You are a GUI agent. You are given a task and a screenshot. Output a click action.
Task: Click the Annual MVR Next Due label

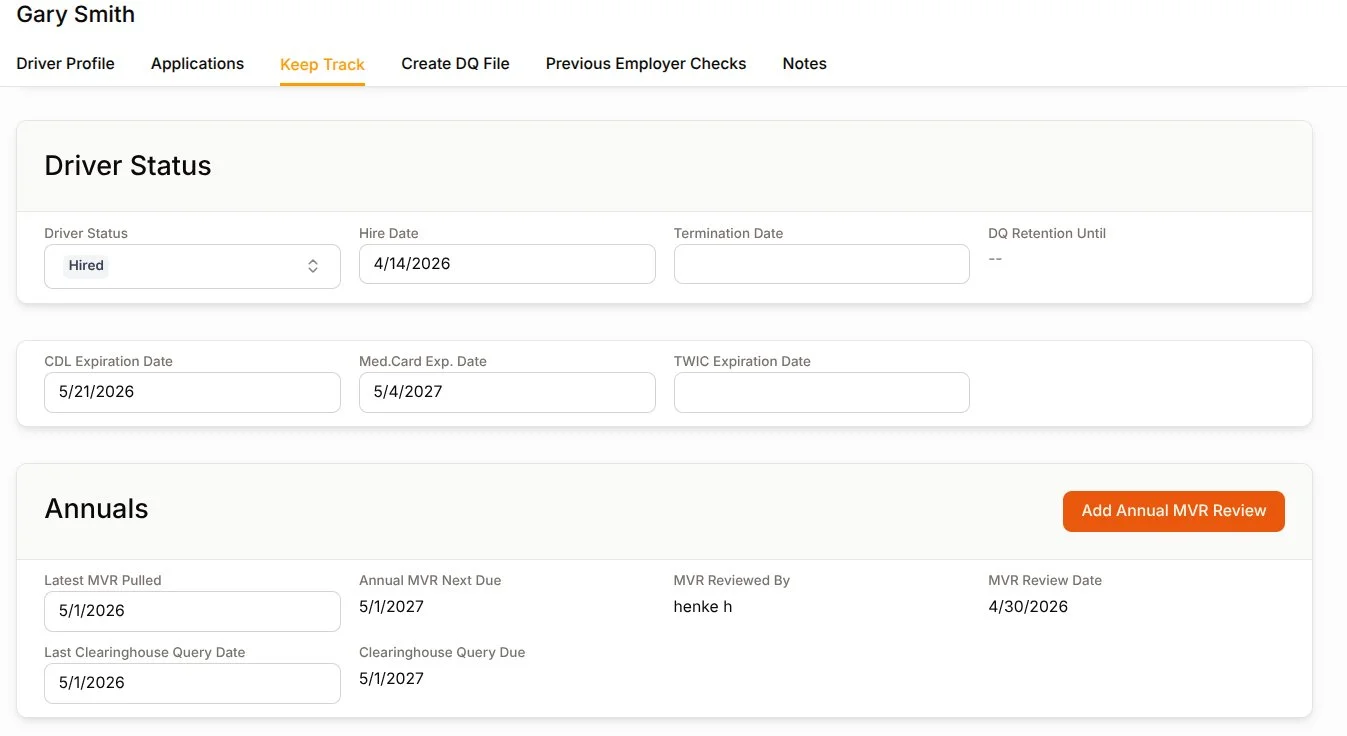tap(430, 580)
